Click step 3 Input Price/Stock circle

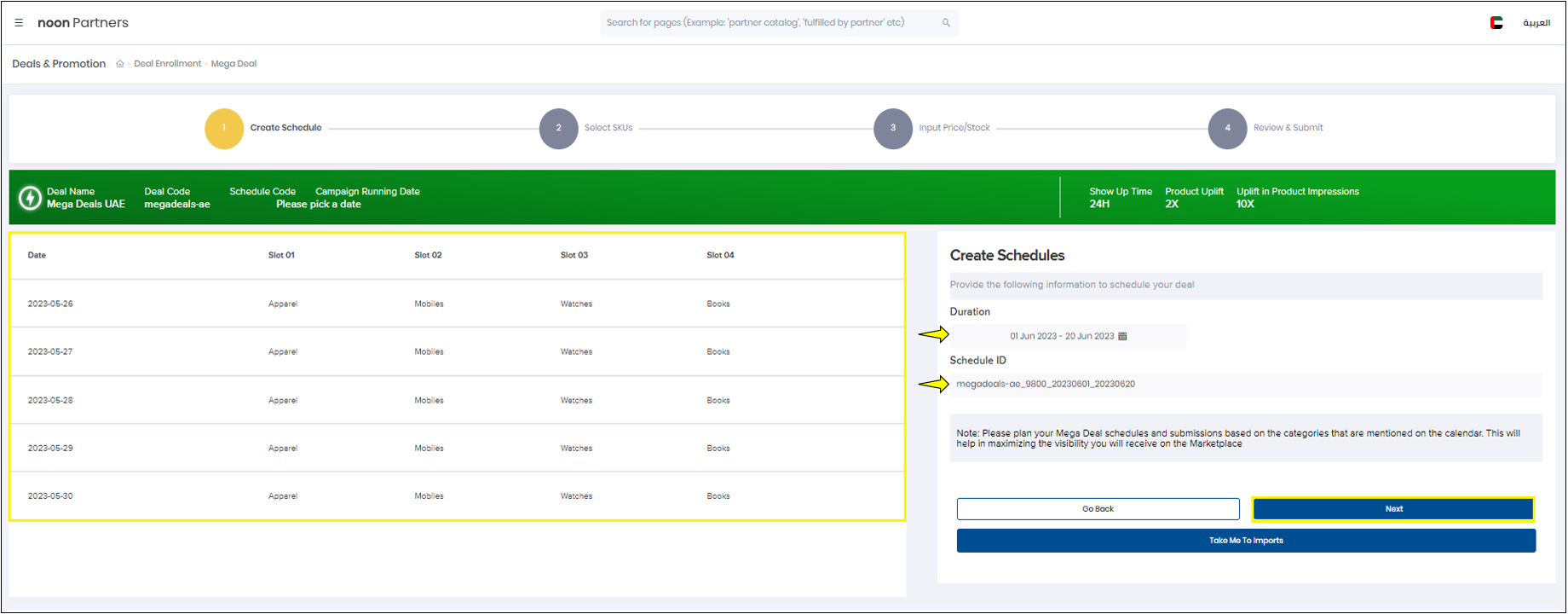(893, 129)
